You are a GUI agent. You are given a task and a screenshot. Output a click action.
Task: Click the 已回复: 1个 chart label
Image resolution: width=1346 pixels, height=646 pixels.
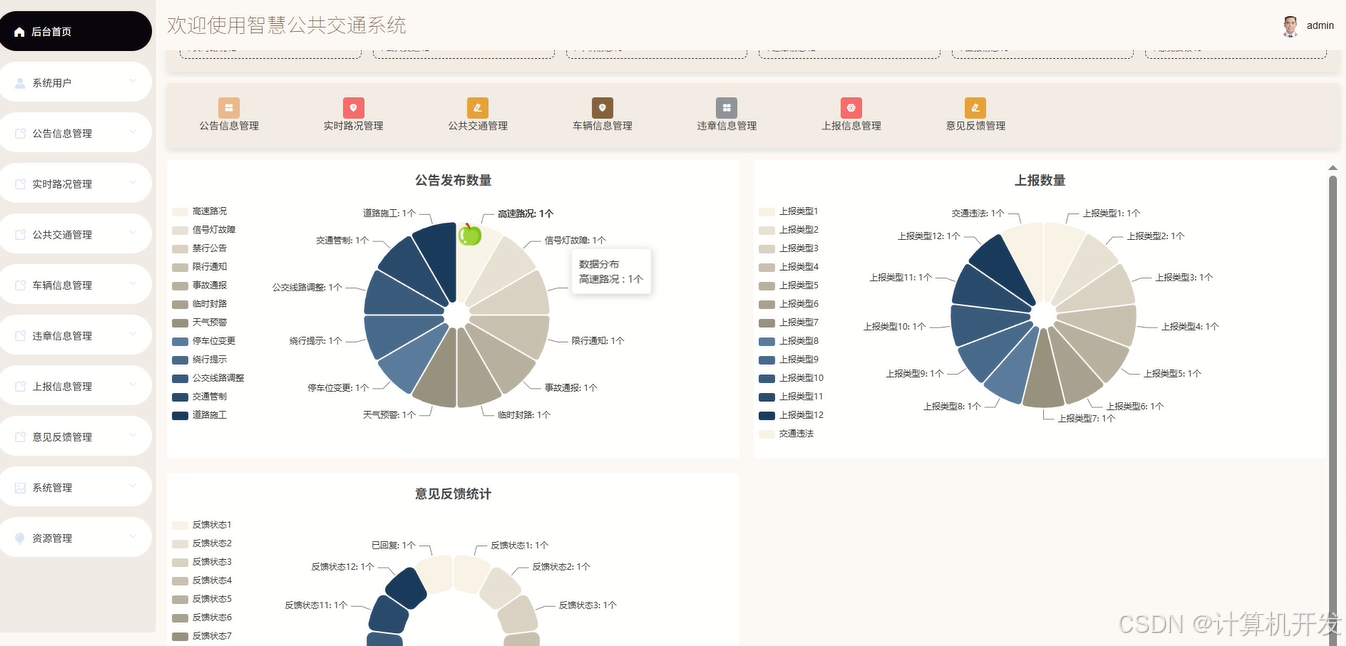393,546
